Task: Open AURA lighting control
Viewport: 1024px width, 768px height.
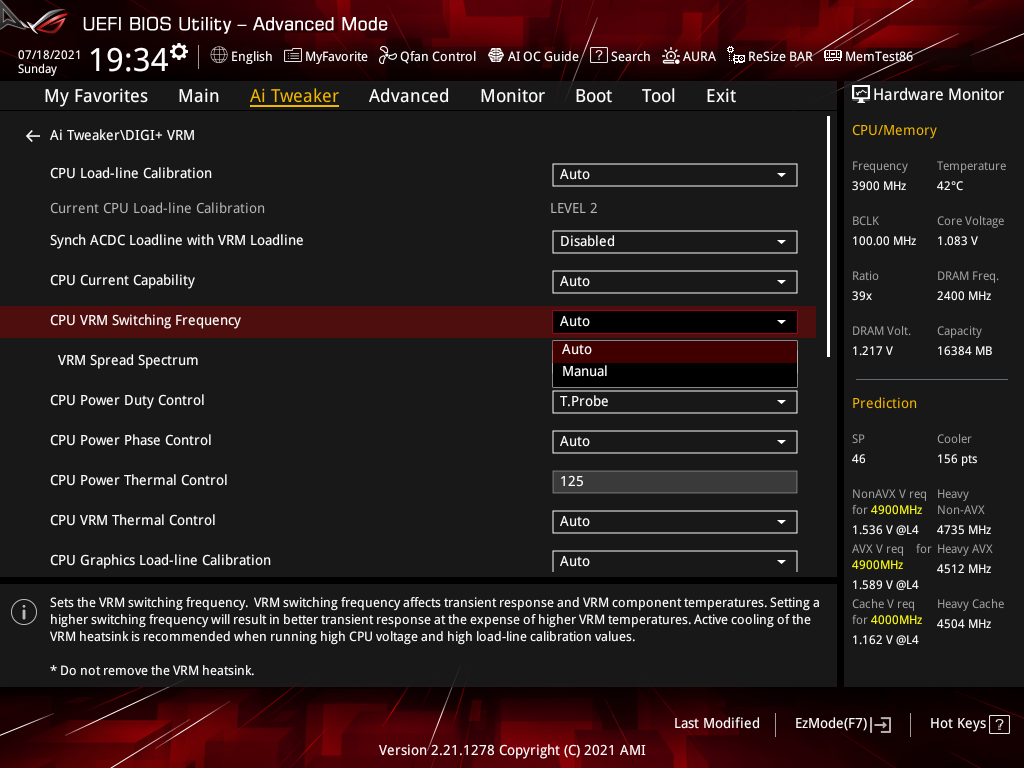Action: (689, 56)
